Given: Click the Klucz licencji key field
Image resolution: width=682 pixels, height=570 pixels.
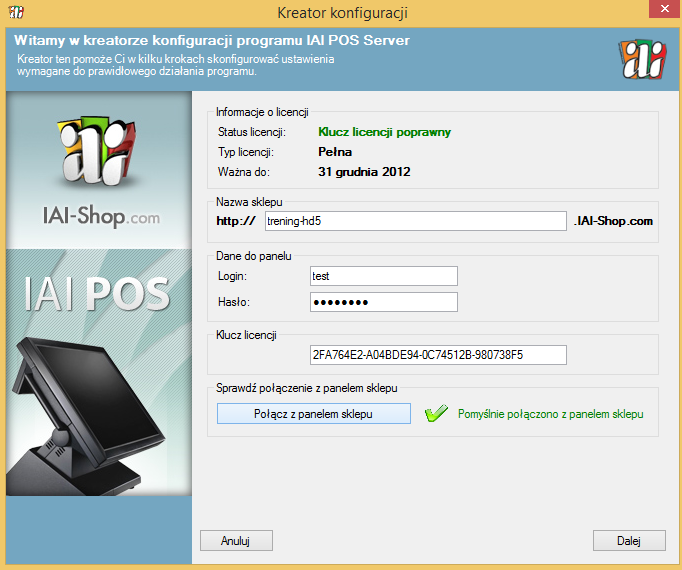Looking at the screenshot, I should pyautogui.click(x=438, y=355).
